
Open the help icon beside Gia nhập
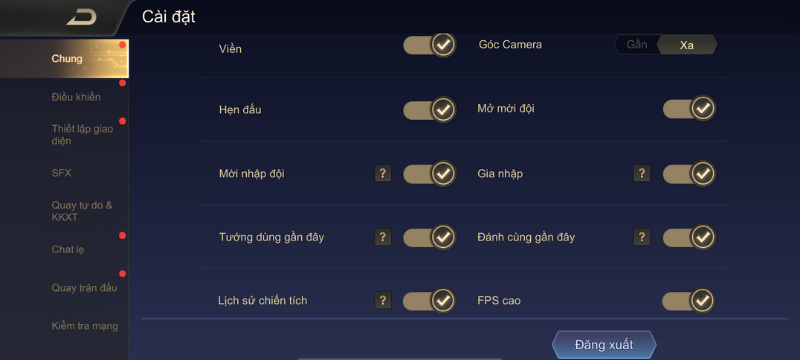pos(642,173)
